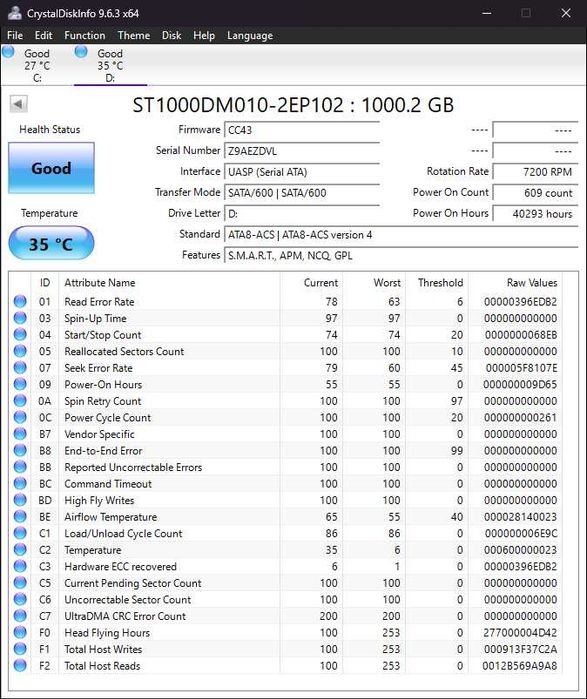The width and height of the screenshot is (587, 699).
Task: Open the Disk menu
Action: coord(172,35)
